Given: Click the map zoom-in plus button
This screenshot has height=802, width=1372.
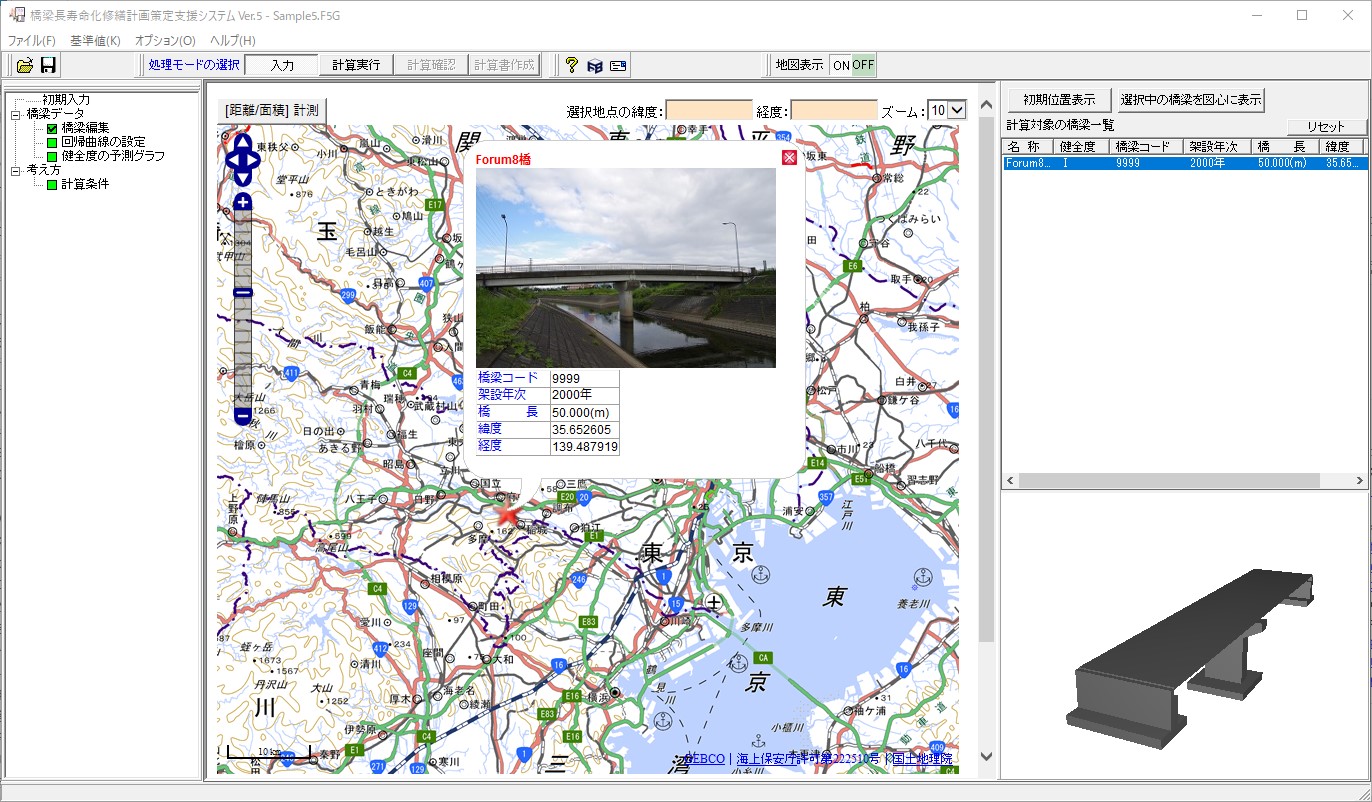Looking at the screenshot, I should click(243, 203).
